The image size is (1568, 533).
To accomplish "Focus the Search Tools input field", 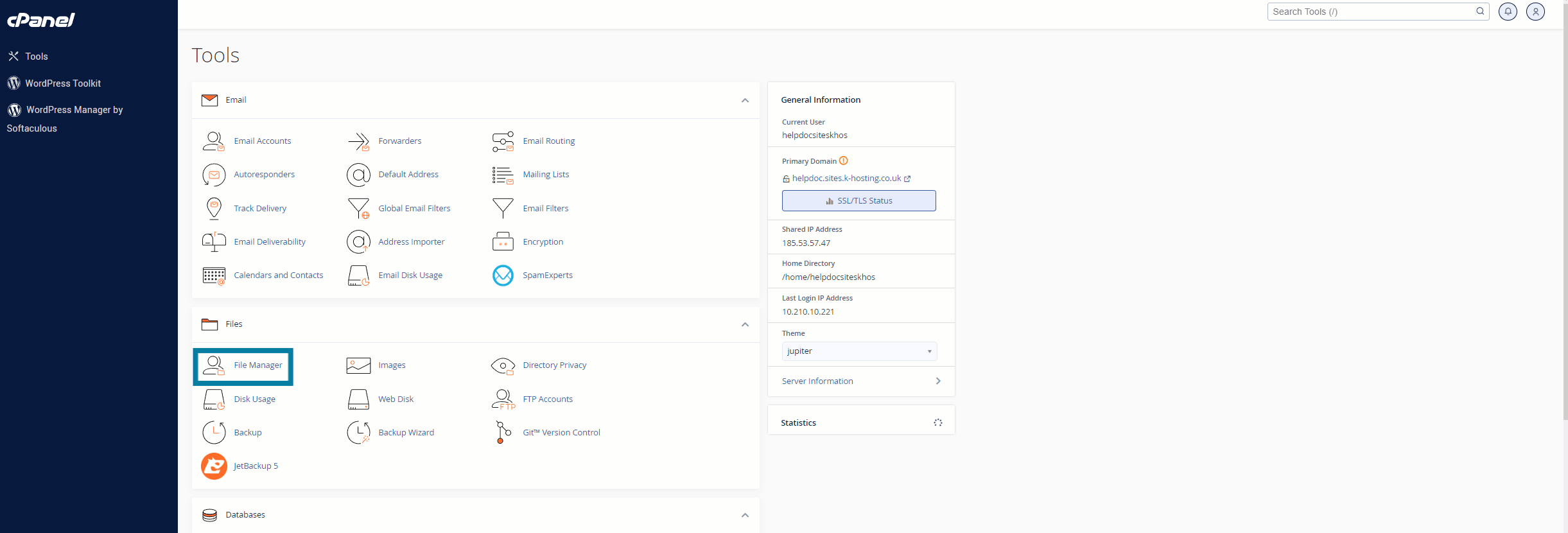I will click(1378, 12).
